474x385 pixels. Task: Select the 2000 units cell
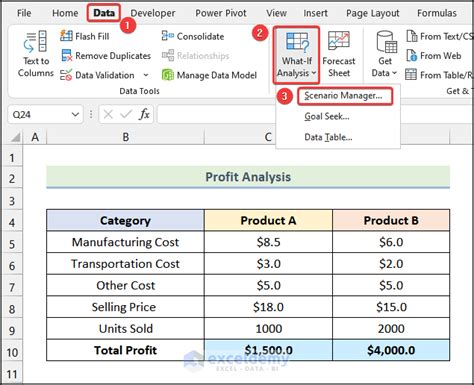391,329
